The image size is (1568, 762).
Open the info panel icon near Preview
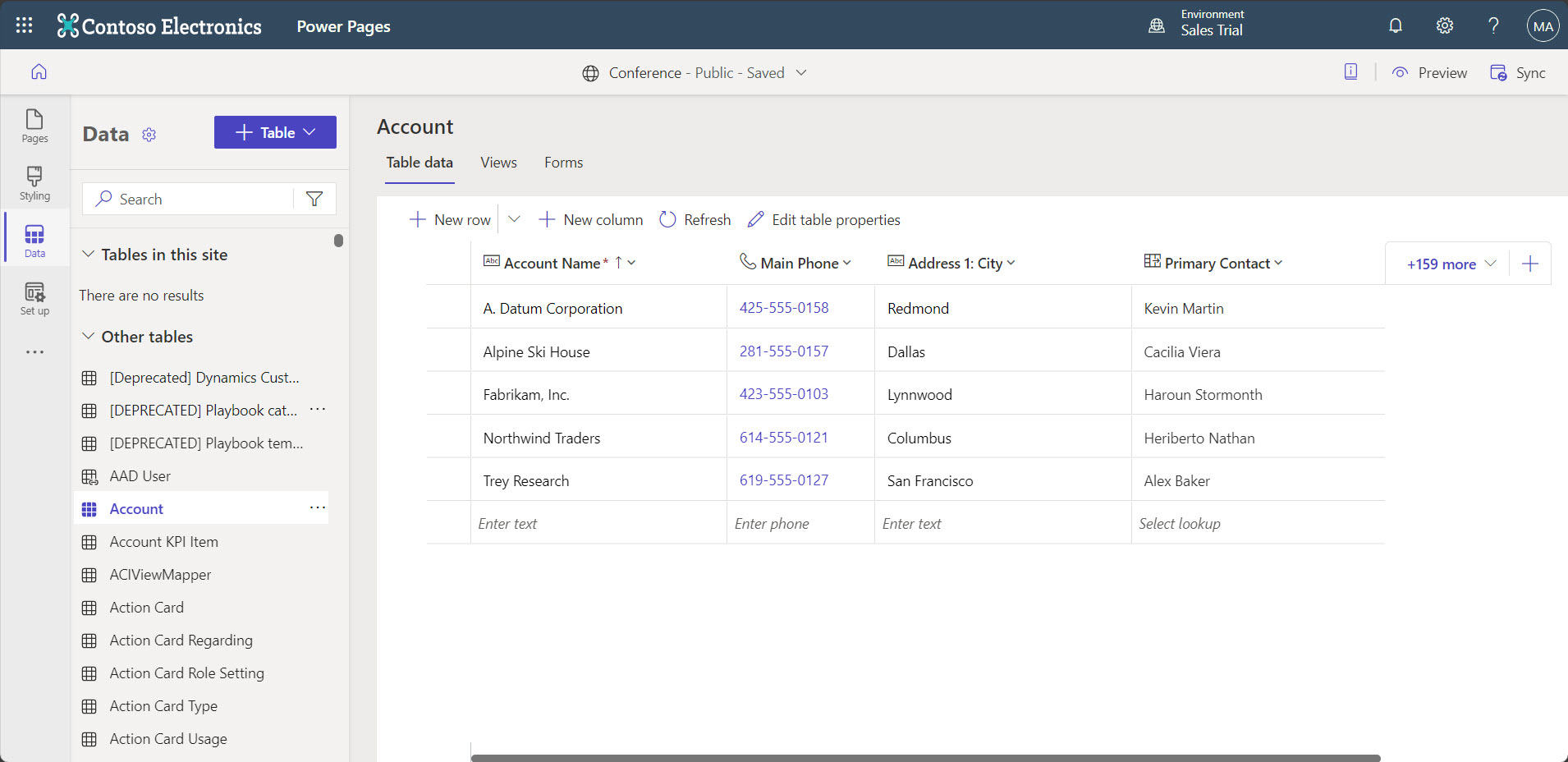pos(1350,71)
